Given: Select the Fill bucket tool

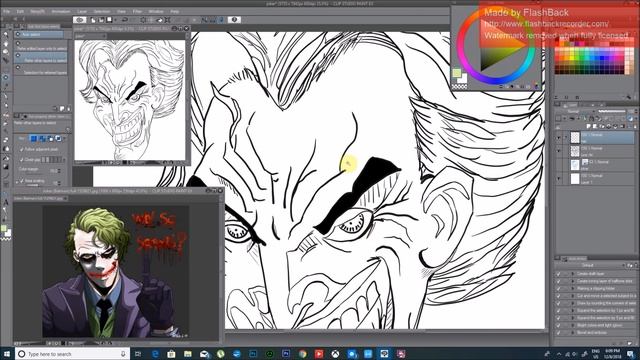Looking at the screenshot, I should [x=6, y=158].
